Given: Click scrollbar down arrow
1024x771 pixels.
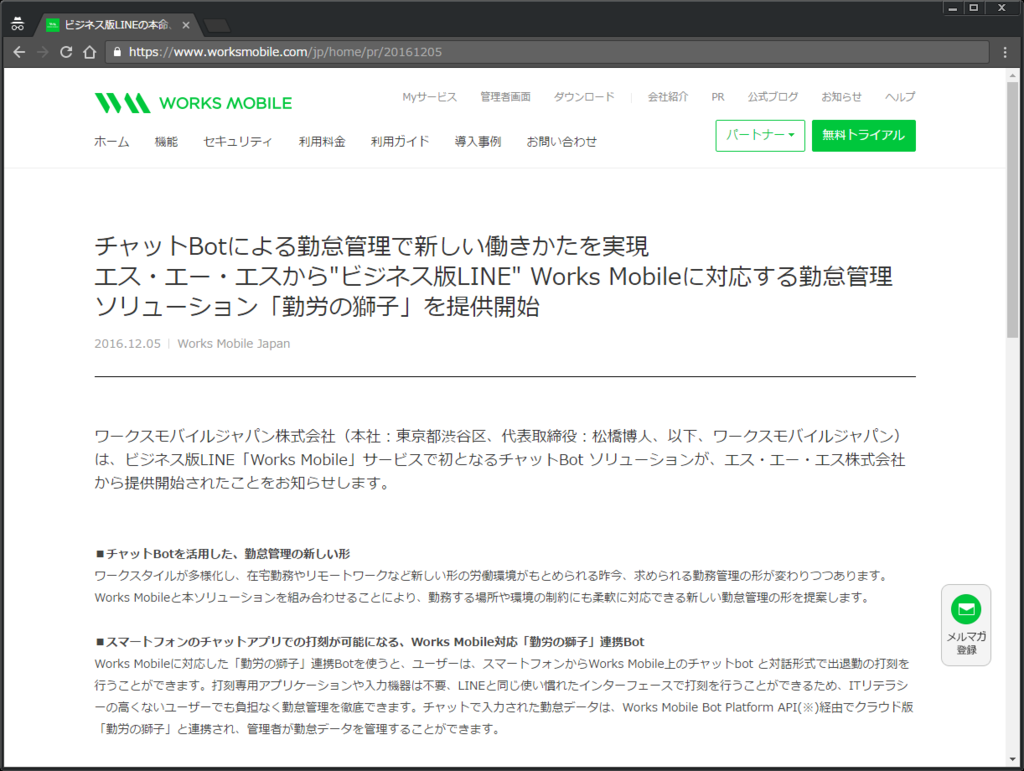Looking at the screenshot, I should point(1013,759).
